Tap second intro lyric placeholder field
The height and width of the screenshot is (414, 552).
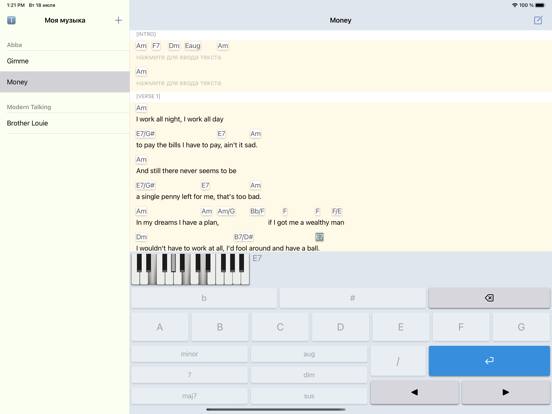(x=178, y=83)
